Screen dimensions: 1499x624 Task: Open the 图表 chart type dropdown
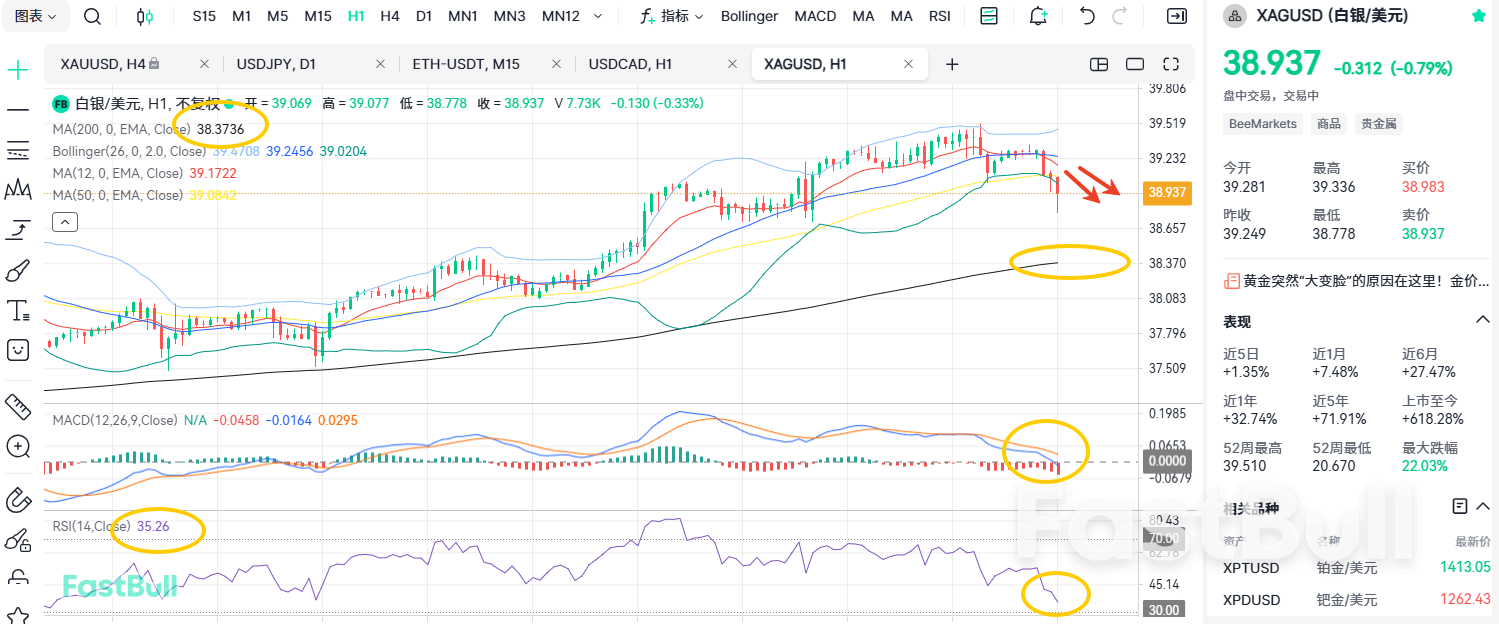pos(35,16)
